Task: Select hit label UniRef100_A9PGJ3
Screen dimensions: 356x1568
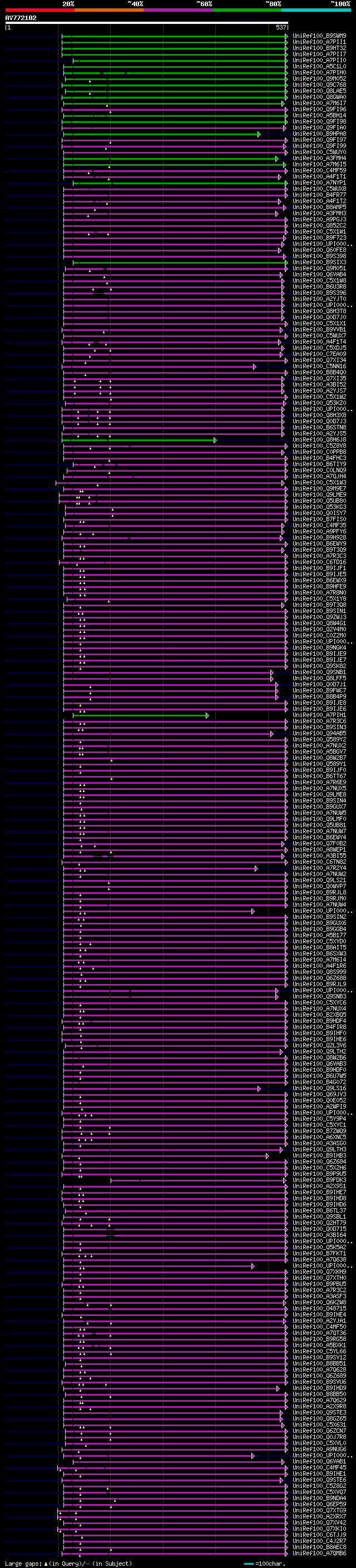Action: 319,219
